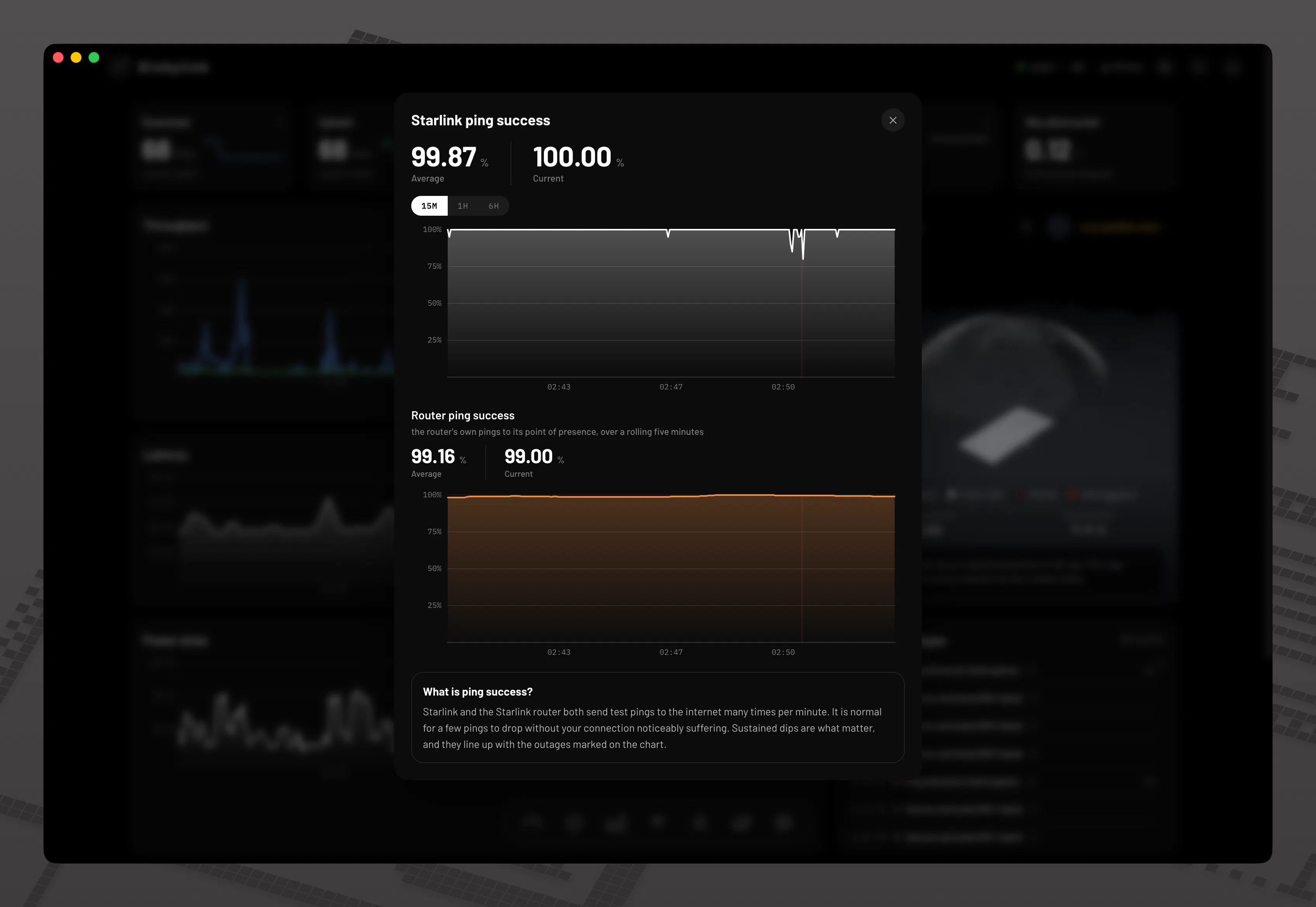Click the "Starlink ping success" dialog title
This screenshot has width=1316, height=907.
tap(481, 121)
